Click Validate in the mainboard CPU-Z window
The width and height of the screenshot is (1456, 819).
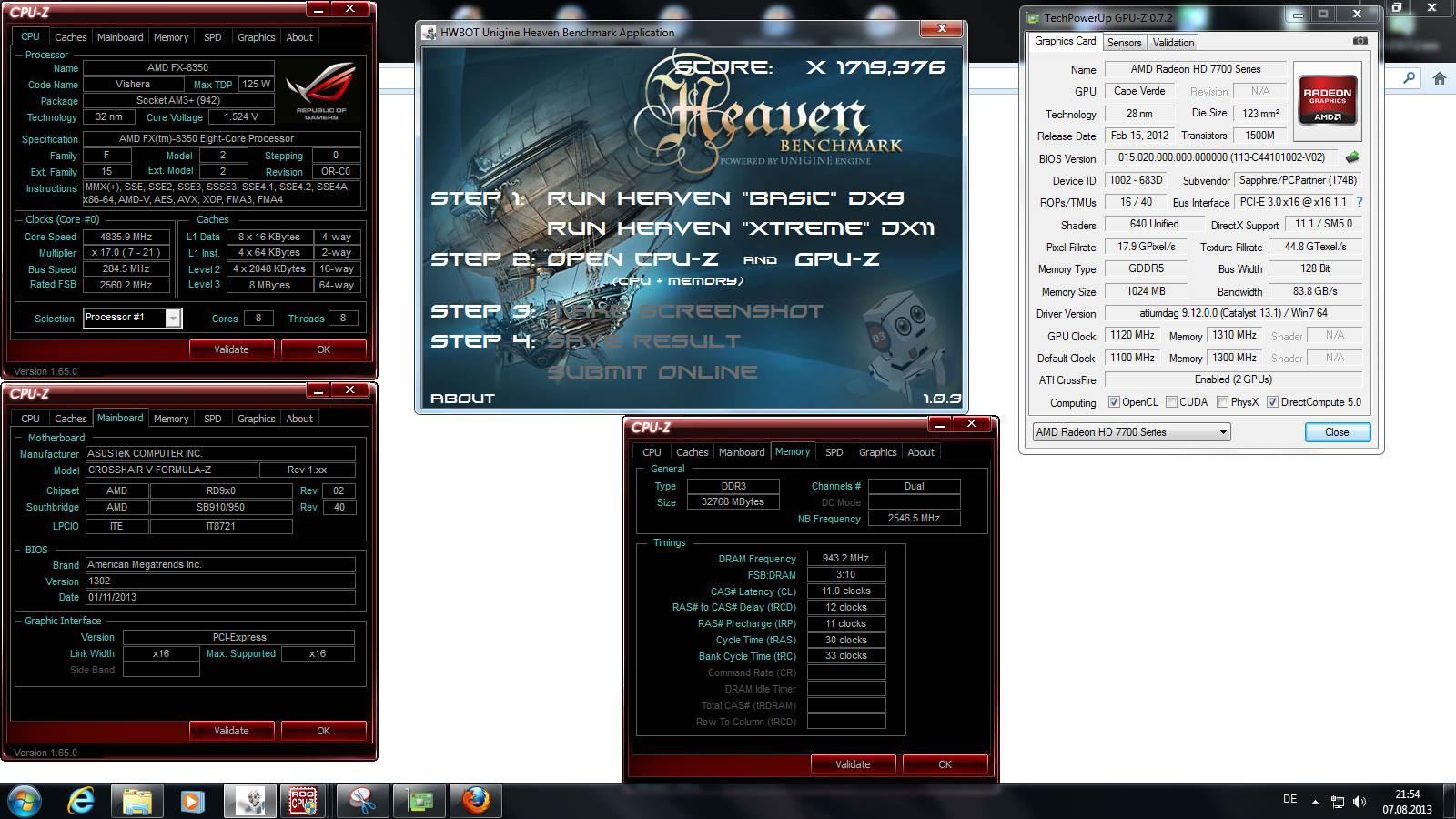coord(231,731)
